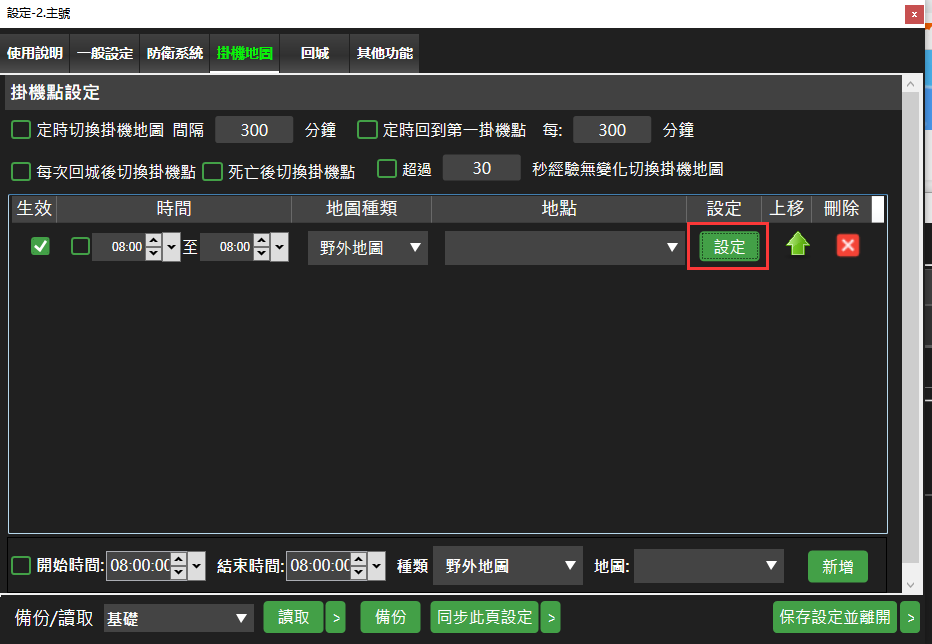Viewport: 932px width, 644px height.
Task: Click the red X delete row icon
Action: (x=847, y=245)
